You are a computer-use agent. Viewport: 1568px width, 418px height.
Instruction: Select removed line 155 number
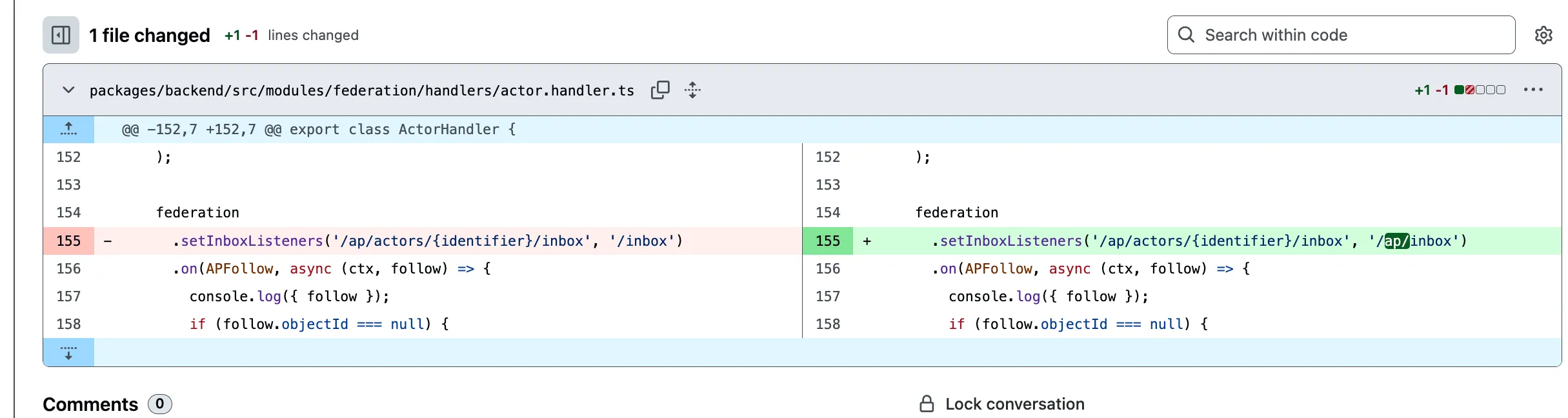click(x=68, y=241)
